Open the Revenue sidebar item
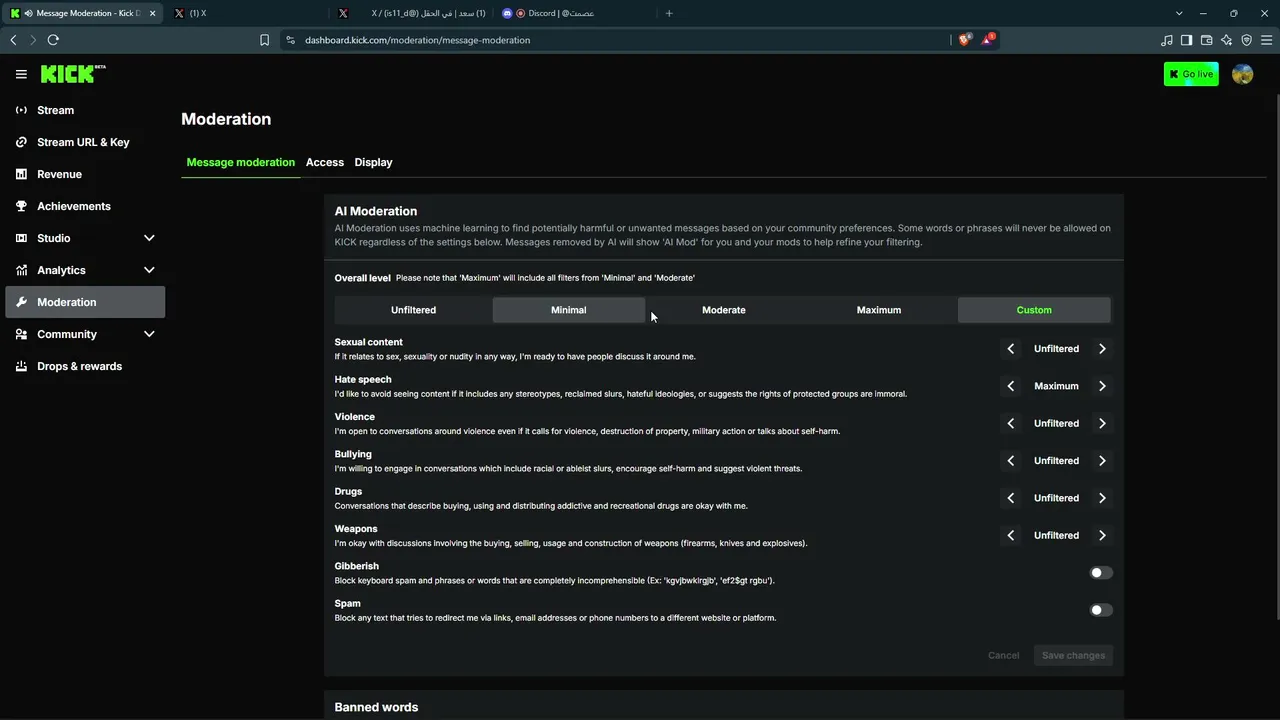1280x720 pixels. [x=85, y=174]
